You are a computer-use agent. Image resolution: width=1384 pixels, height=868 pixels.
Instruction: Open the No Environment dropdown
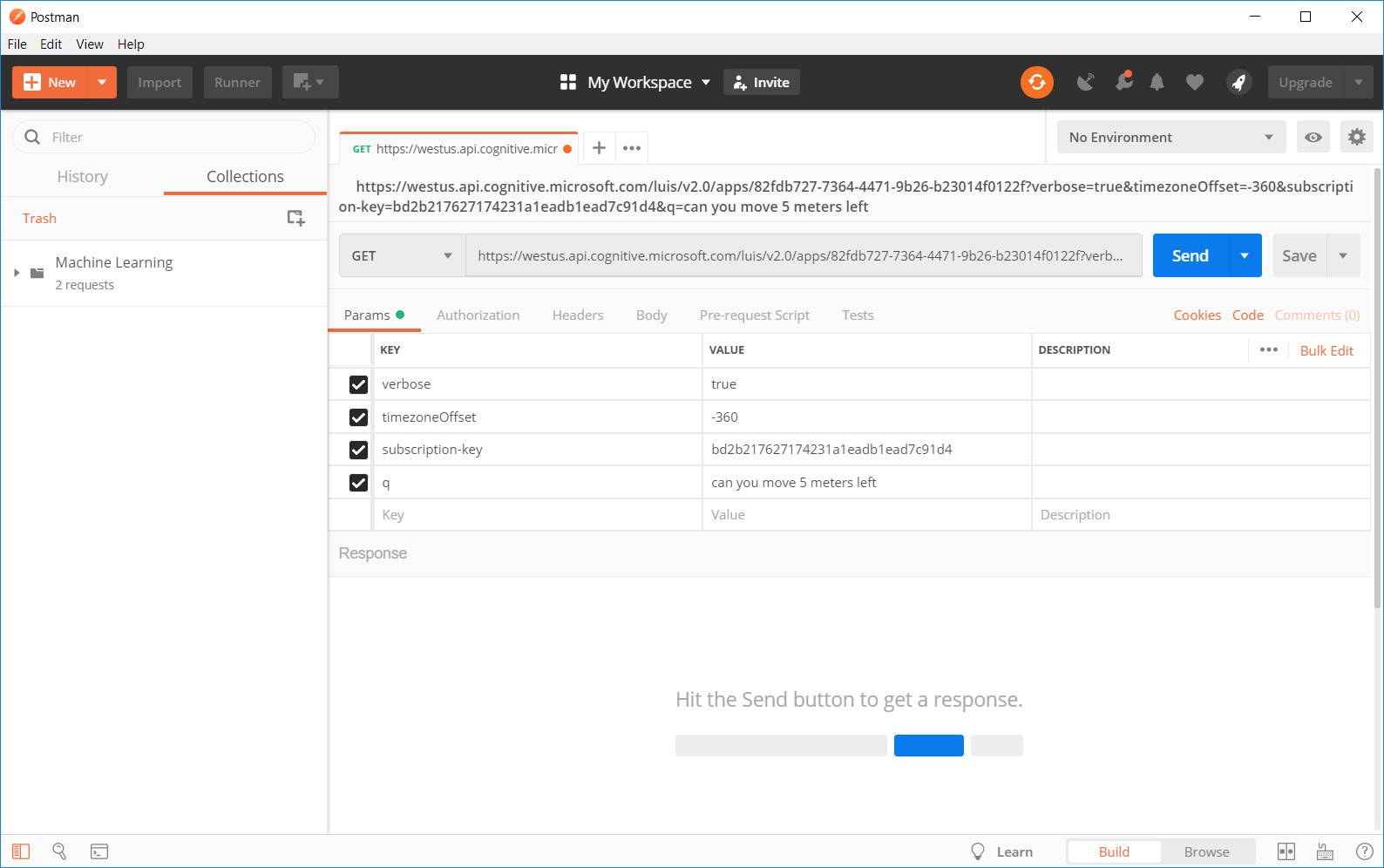1171,137
